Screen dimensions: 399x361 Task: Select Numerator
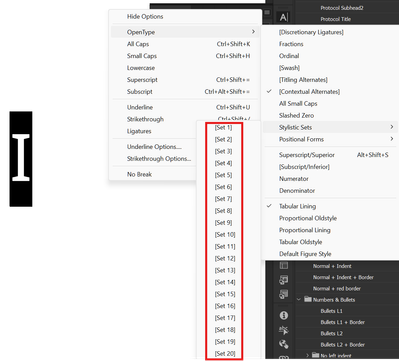coord(294,179)
